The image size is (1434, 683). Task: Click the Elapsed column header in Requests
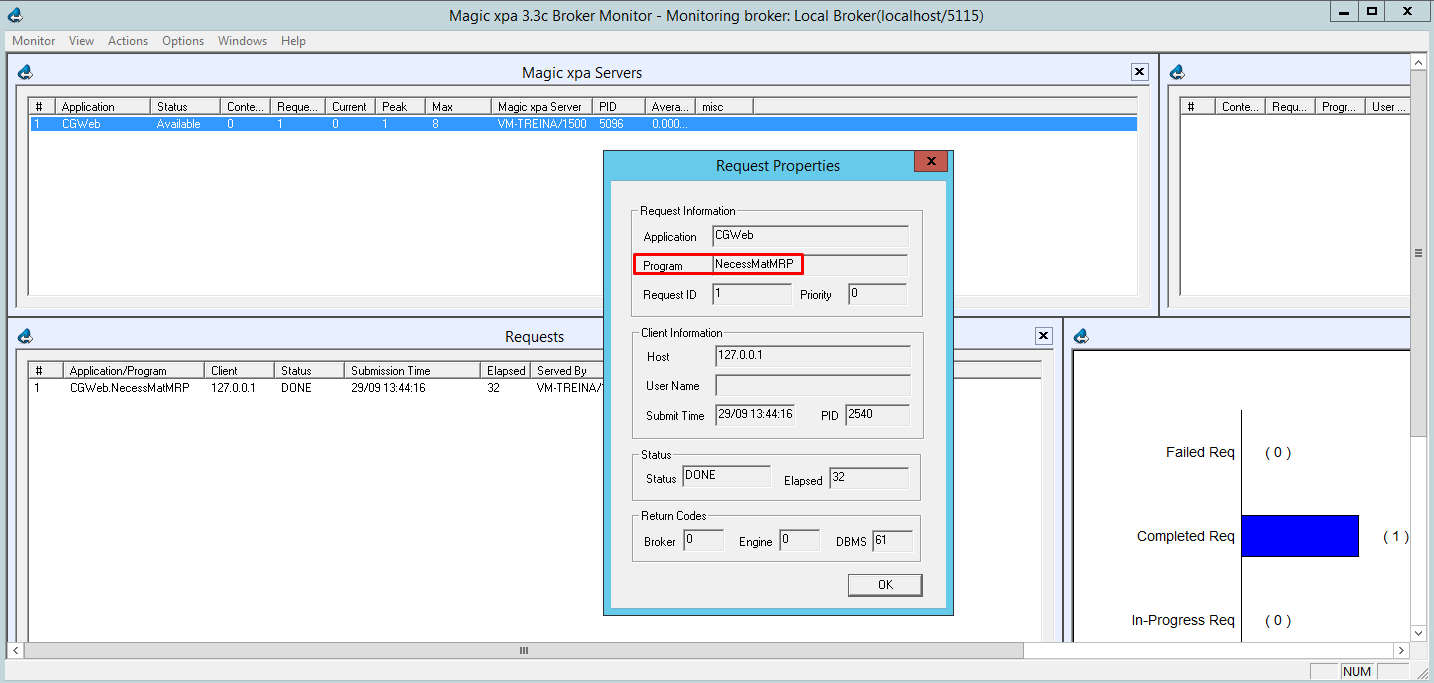506,370
